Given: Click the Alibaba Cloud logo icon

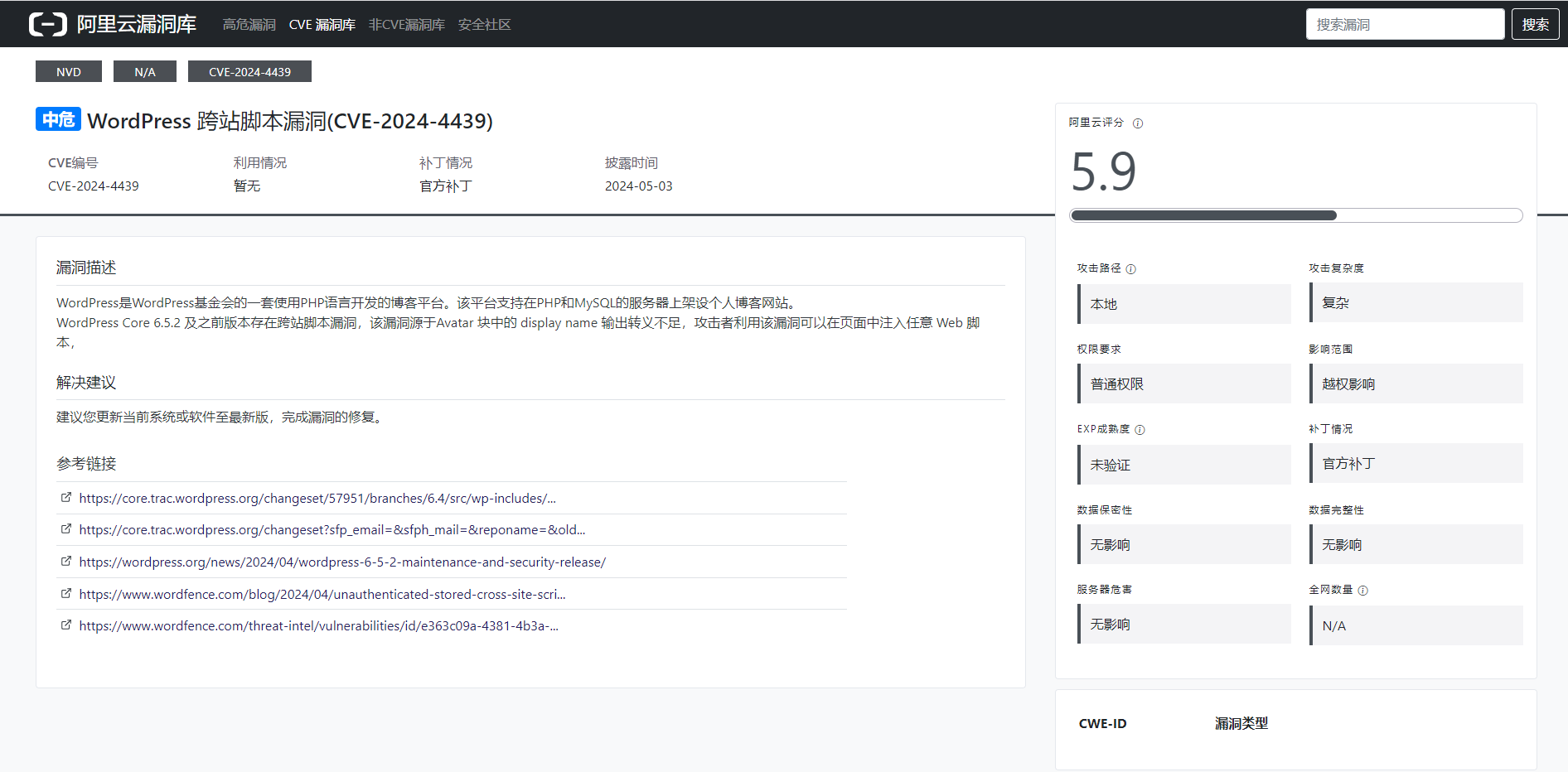Looking at the screenshot, I should click(48, 24).
